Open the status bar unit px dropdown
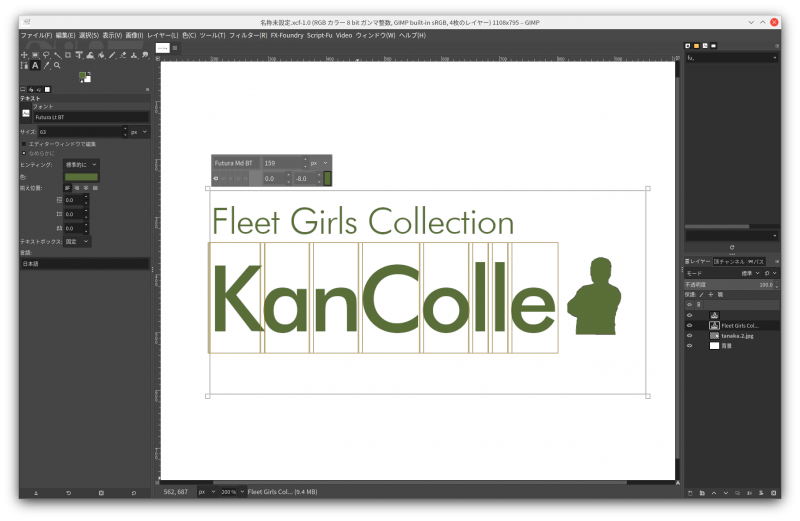Viewport: 800px width, 521px height. pos(207,492)
